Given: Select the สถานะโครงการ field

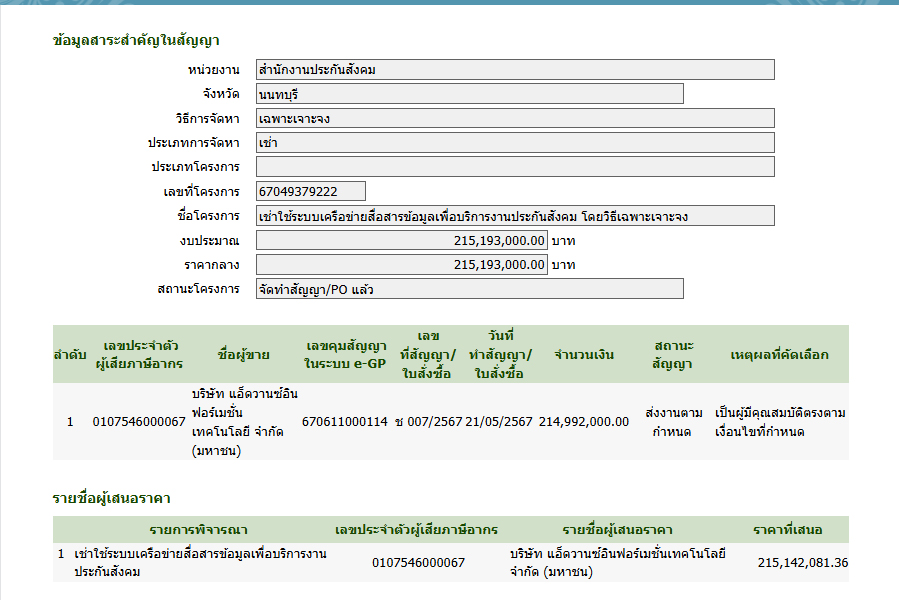Looking at the screenshot, I should [469, 289].
